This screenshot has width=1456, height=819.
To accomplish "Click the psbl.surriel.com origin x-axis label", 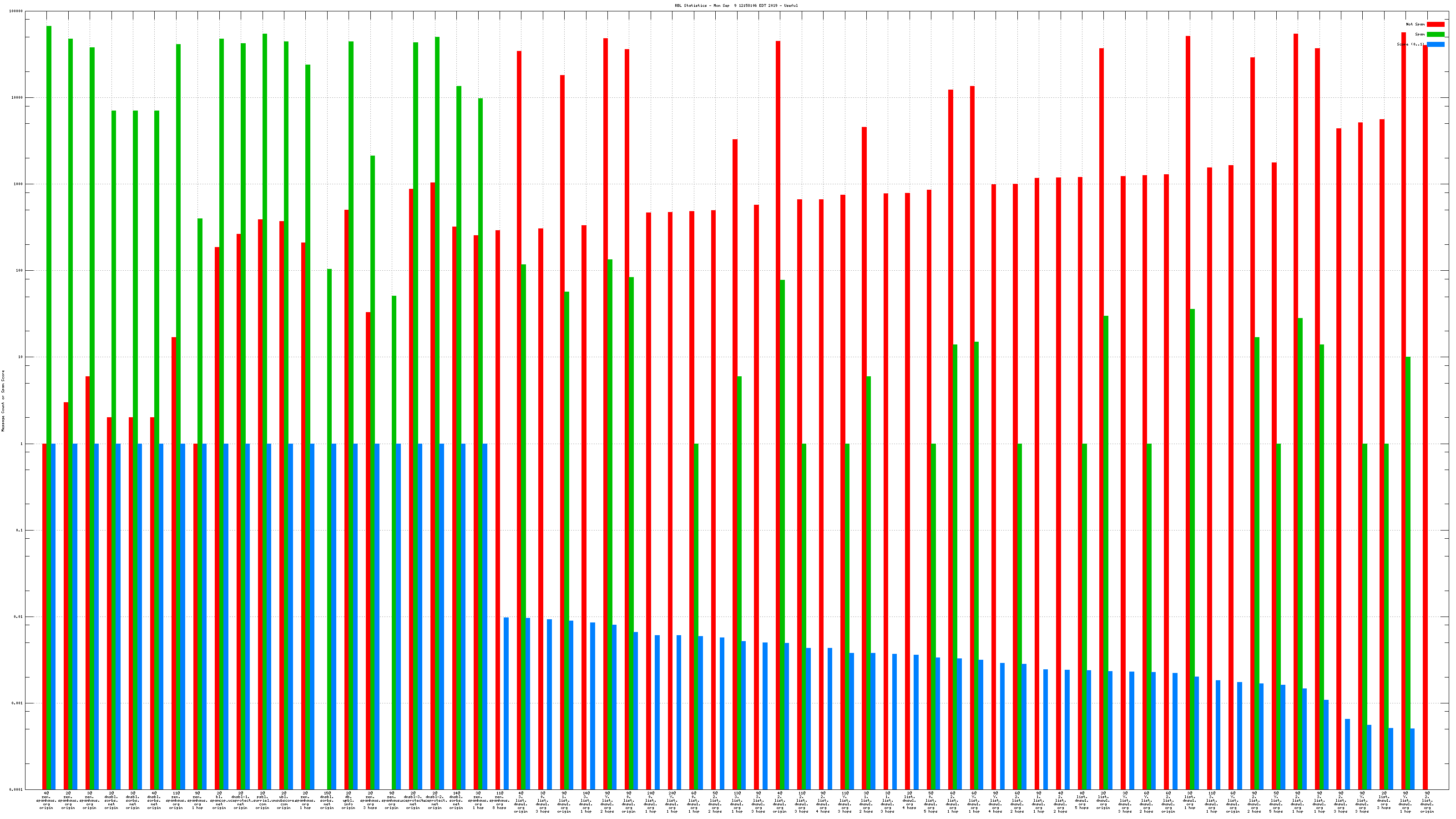I will point(262,800).
